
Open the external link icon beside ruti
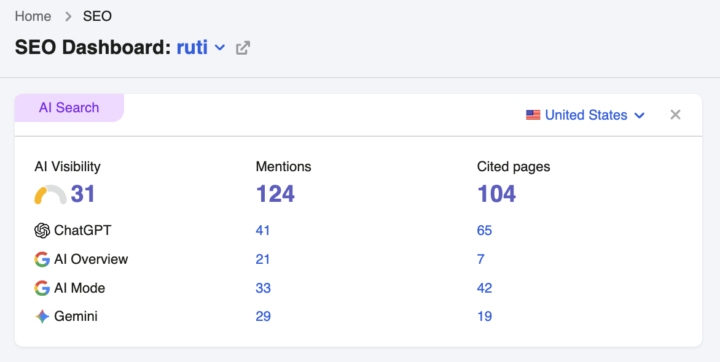coord(243,48)
